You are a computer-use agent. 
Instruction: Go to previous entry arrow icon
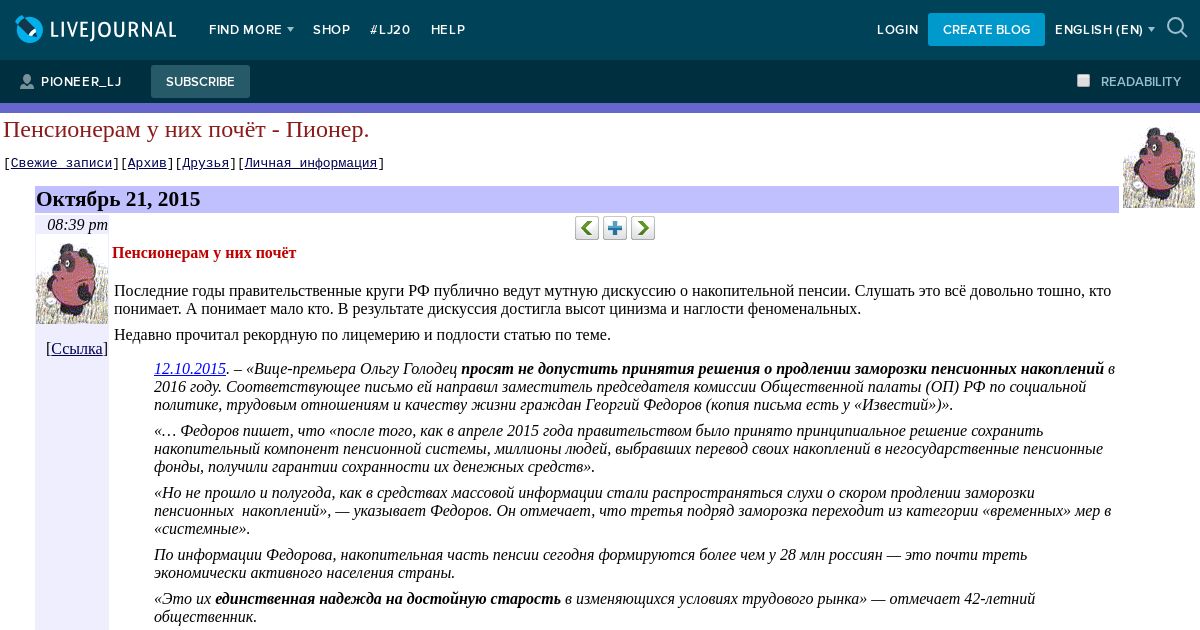587,228
